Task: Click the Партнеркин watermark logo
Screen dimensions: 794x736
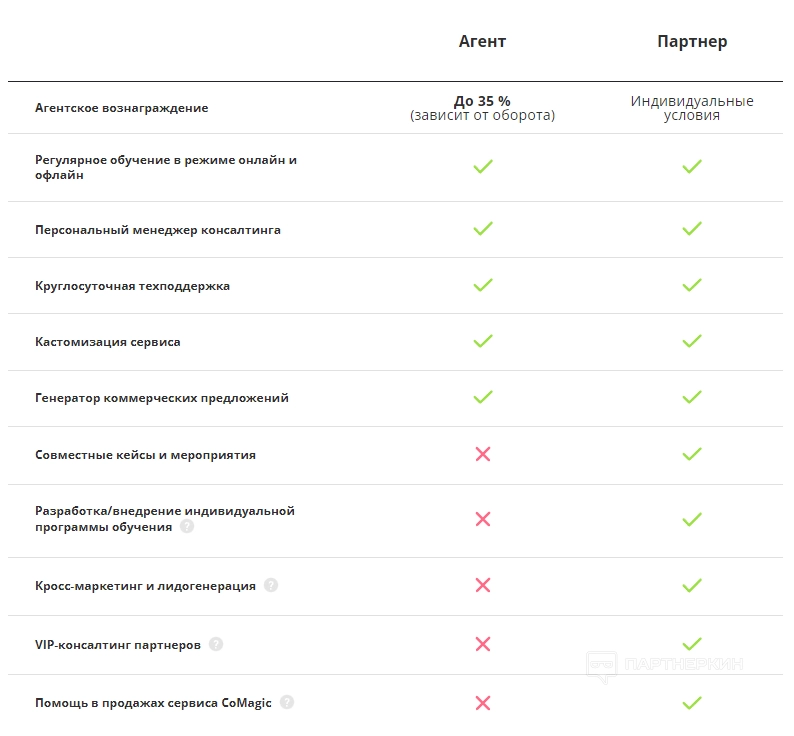Action: (x=664, y=664)
